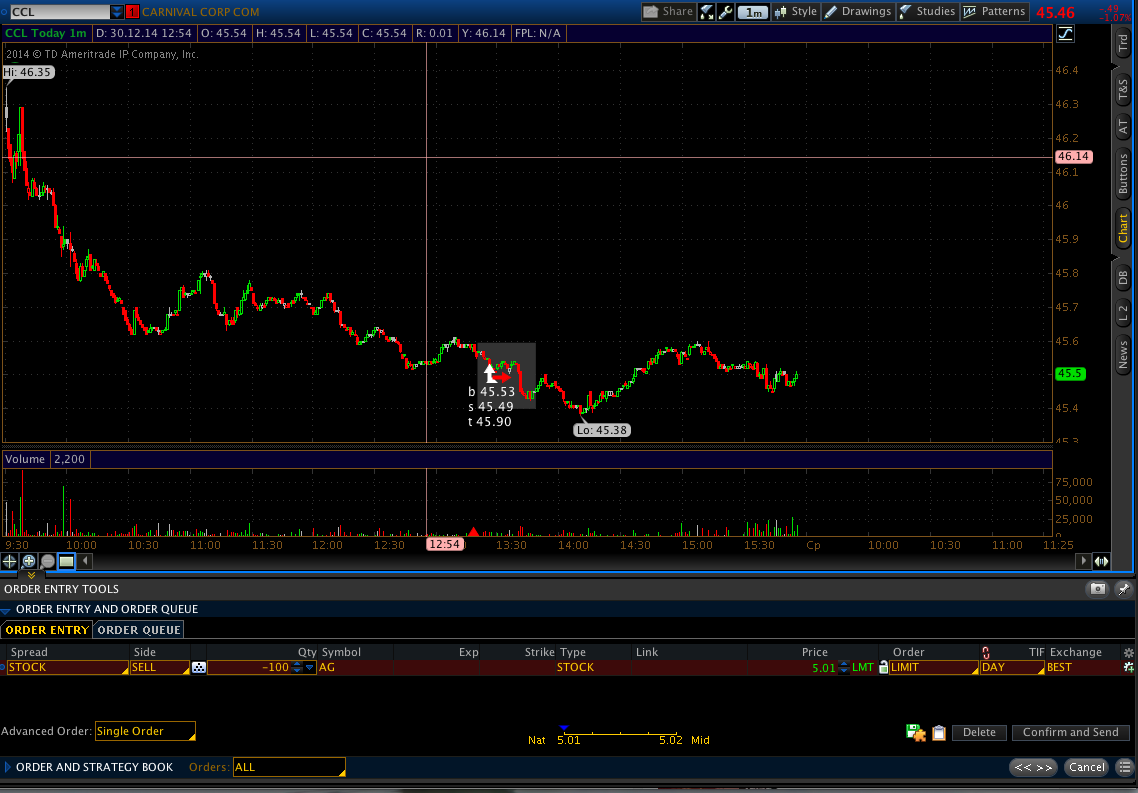Select the Chart sidebar tab

1123,228
